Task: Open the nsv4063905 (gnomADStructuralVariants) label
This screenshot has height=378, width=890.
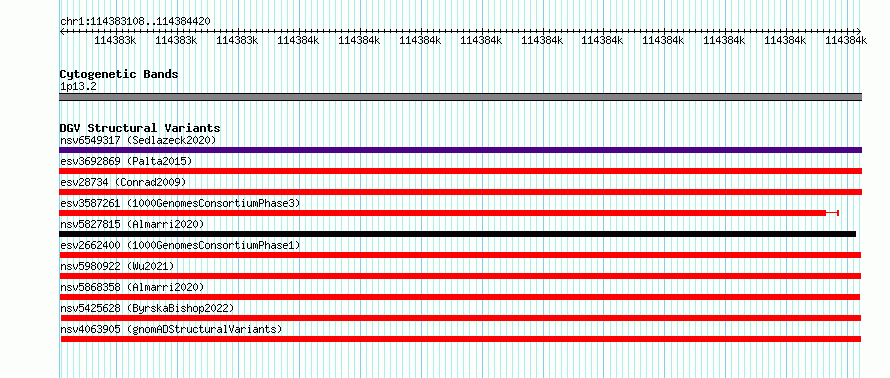Action: click(x=171, y=329)
